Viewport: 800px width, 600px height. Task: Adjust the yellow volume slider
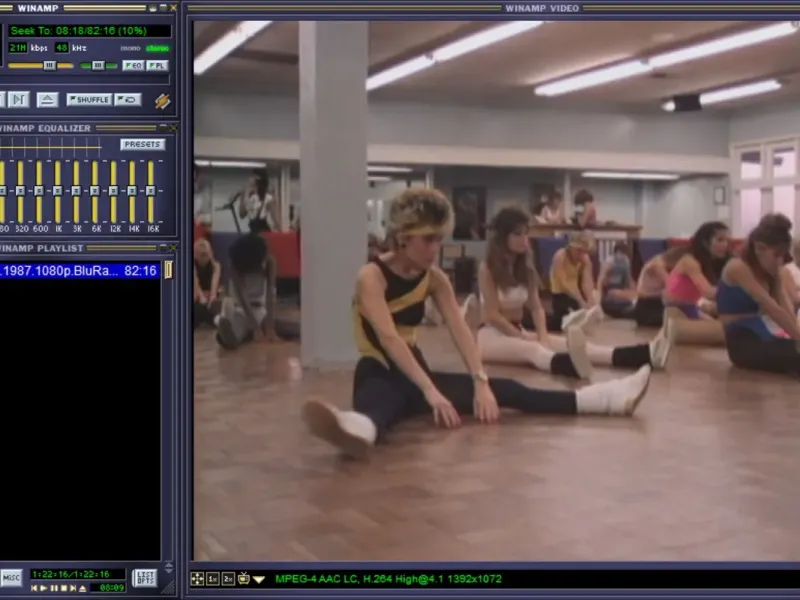[x=41, y=65]
